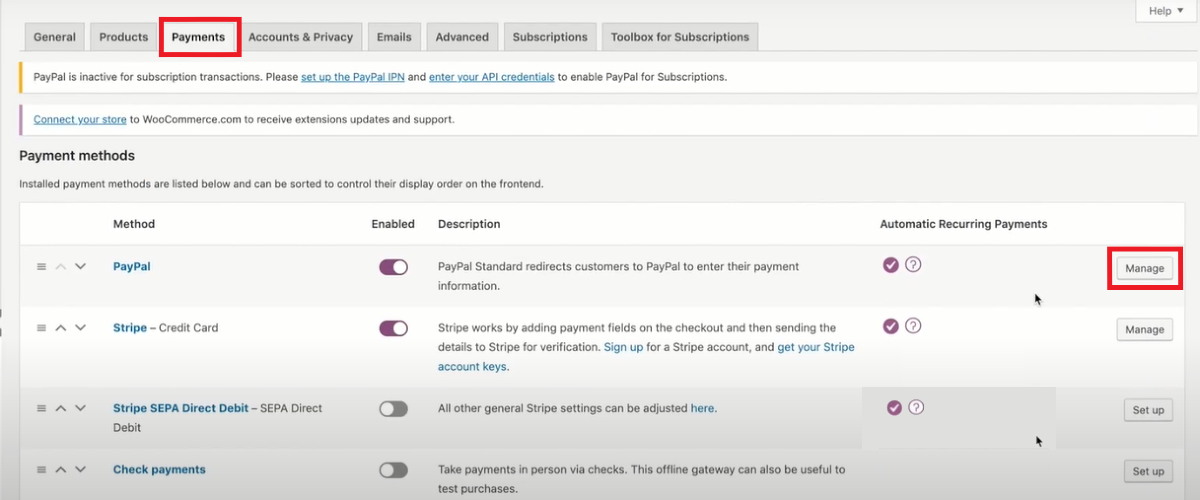Viewport: 1200px width, 500px height.
Task: Move Stripe SEPA row up
Action: [x=61, y=408]
